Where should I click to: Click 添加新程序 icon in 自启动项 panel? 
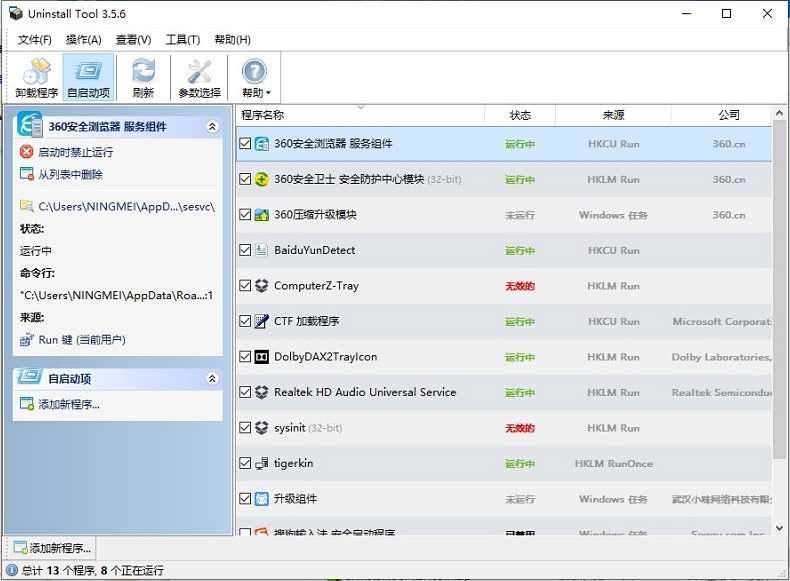pyautogui.click(x=26, y=404)
